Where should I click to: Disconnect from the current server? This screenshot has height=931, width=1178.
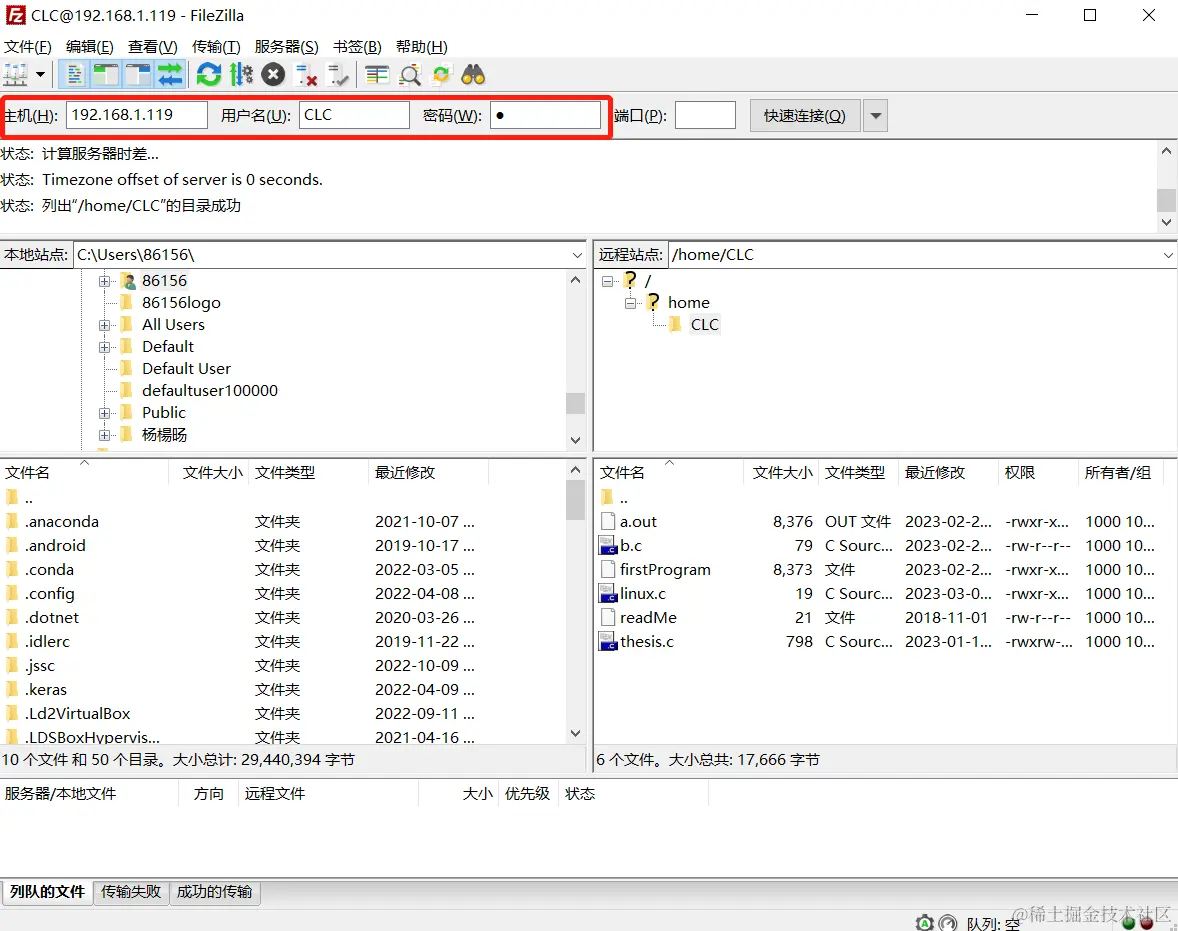click(307, 74)
